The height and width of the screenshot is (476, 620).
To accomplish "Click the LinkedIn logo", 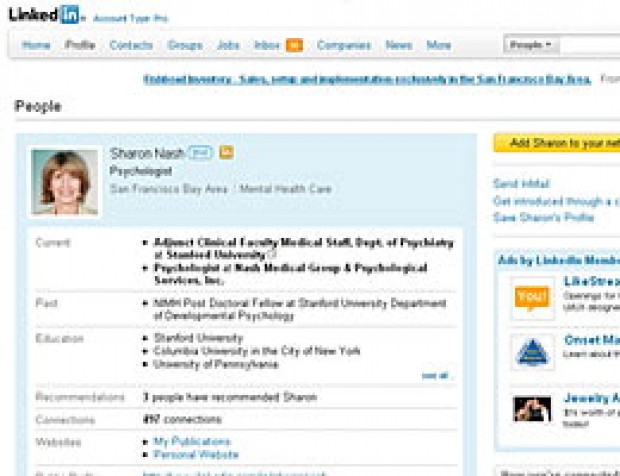I will (x=44, y=15).
